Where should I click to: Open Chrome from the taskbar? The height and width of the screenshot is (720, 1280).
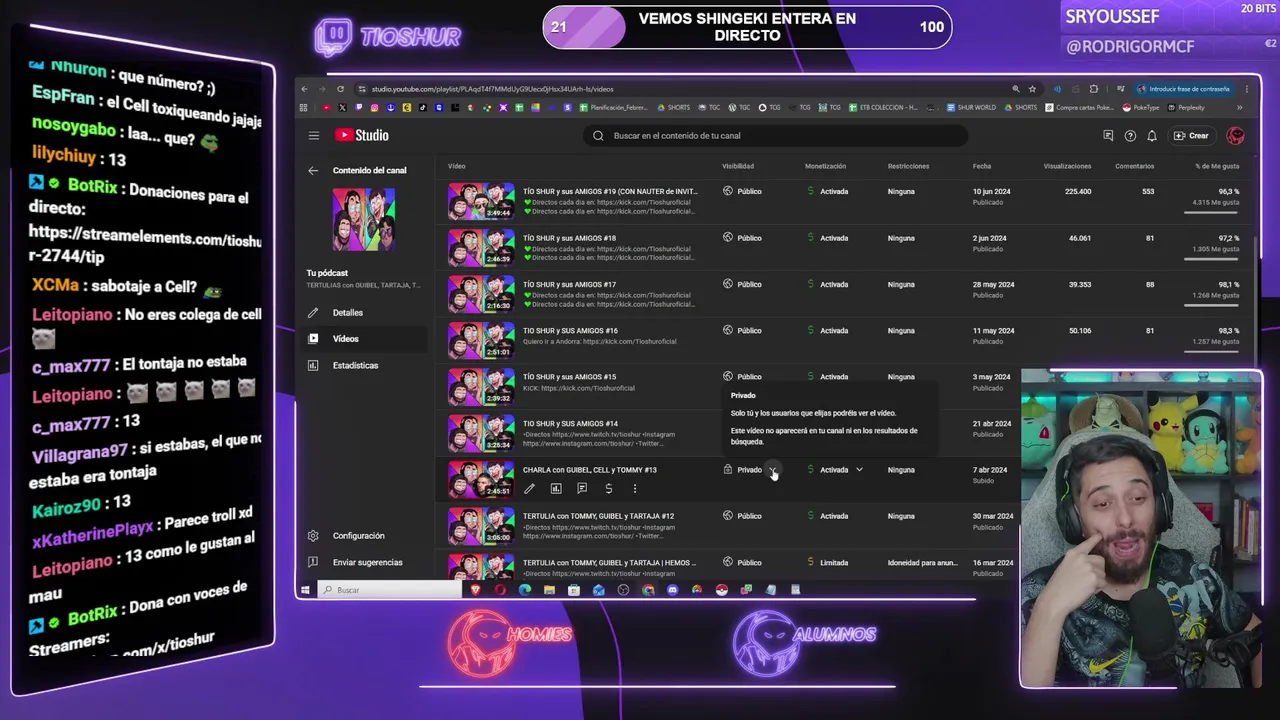648,590
